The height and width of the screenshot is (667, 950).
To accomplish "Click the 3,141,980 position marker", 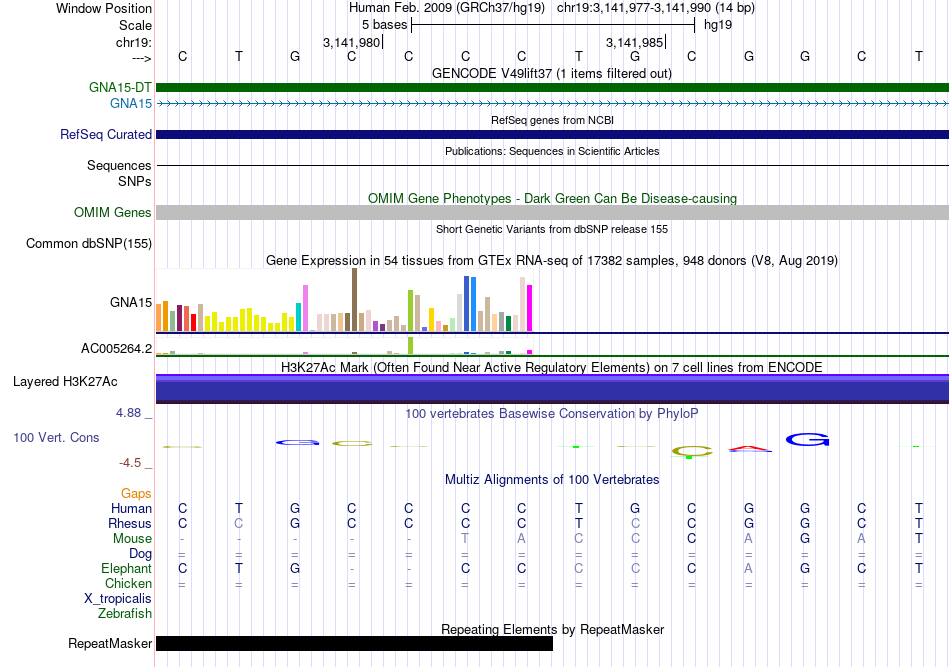I will 351,42.
